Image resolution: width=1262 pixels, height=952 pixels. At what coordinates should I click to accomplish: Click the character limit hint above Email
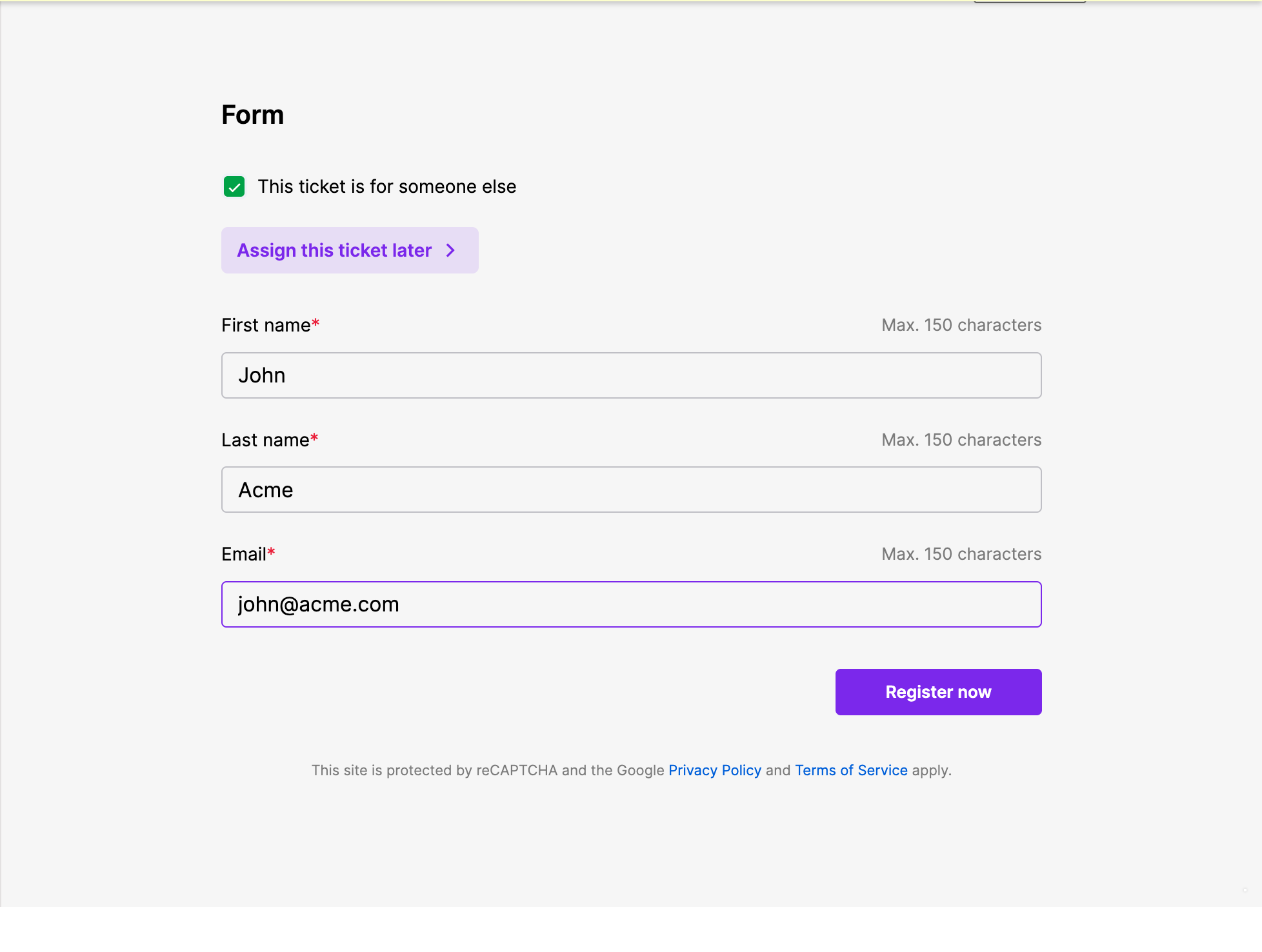pyautogui.click(x=961, y=554)
